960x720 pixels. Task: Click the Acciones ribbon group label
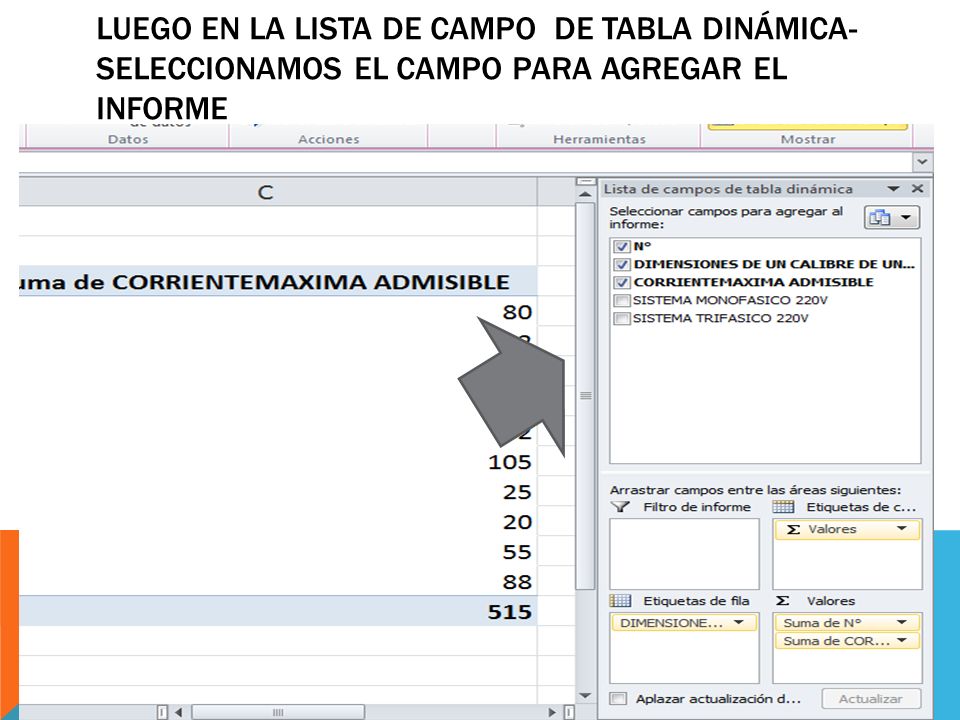coord(329,140)
